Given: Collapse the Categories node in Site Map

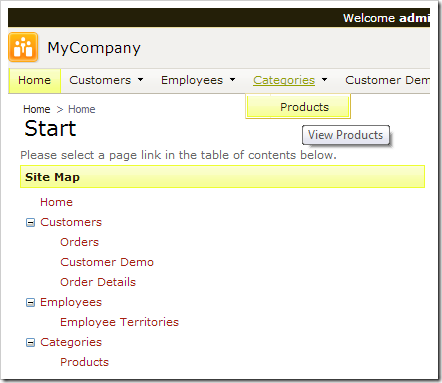Looking at the screenshot, I should 30,342.
